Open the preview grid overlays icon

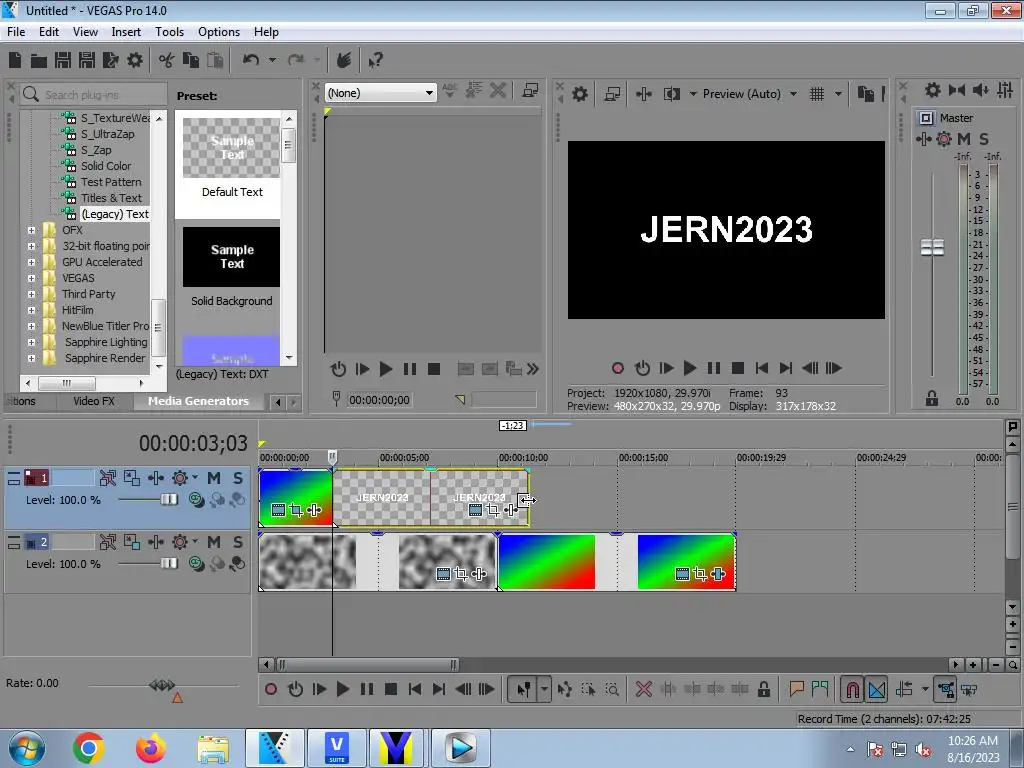click(x=816, y=94)
